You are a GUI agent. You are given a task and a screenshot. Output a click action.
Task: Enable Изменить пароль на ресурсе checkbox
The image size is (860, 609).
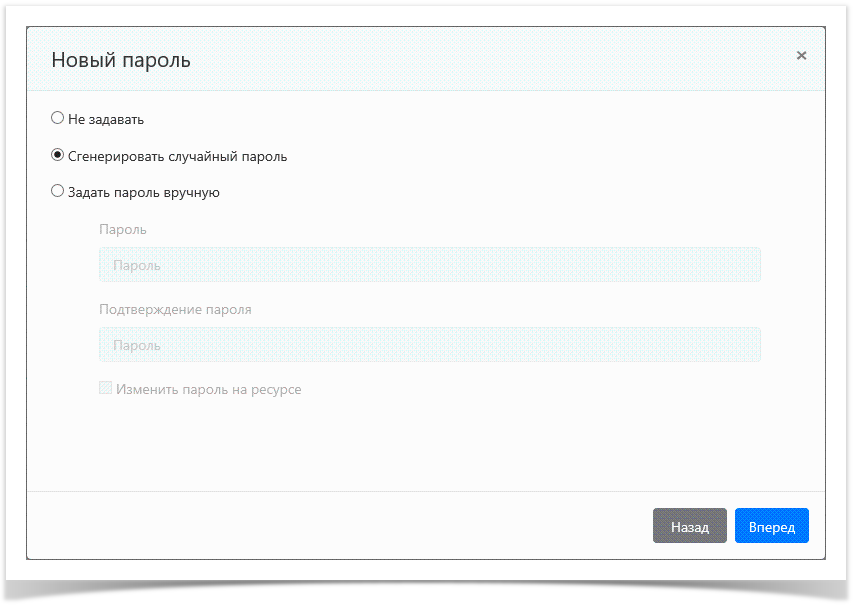[105, 388]
